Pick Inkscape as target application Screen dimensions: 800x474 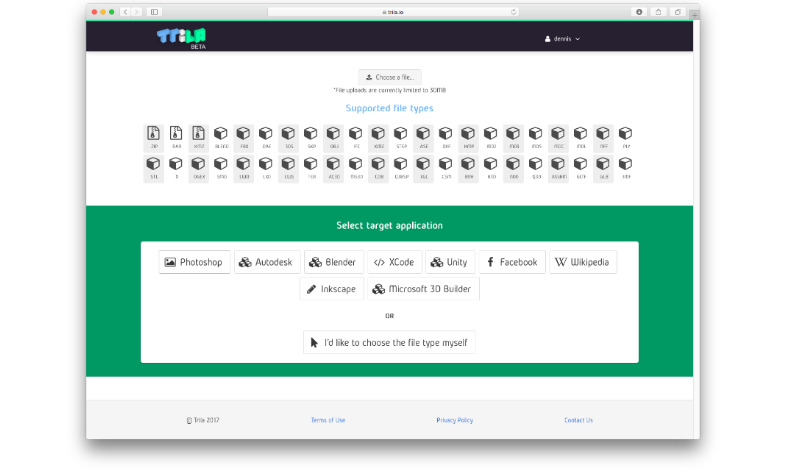point(331,289)
